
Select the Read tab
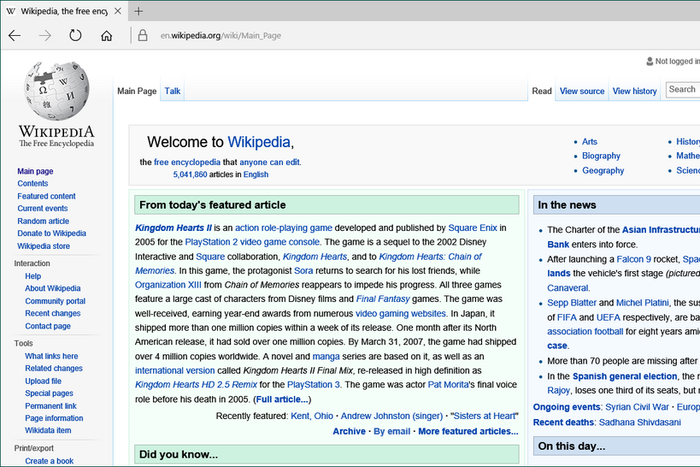tap(542, 91)
